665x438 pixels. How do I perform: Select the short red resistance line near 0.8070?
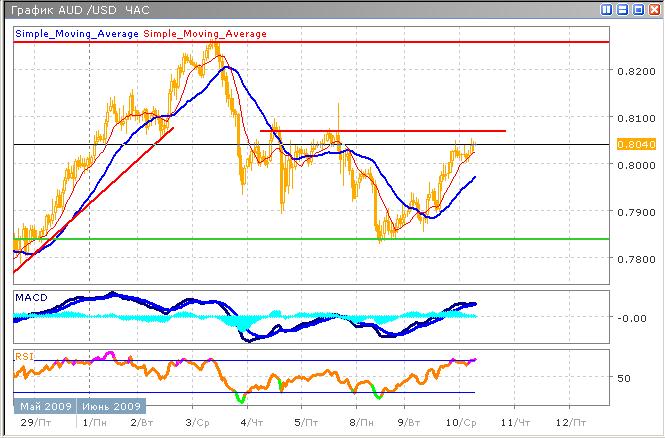400,131
